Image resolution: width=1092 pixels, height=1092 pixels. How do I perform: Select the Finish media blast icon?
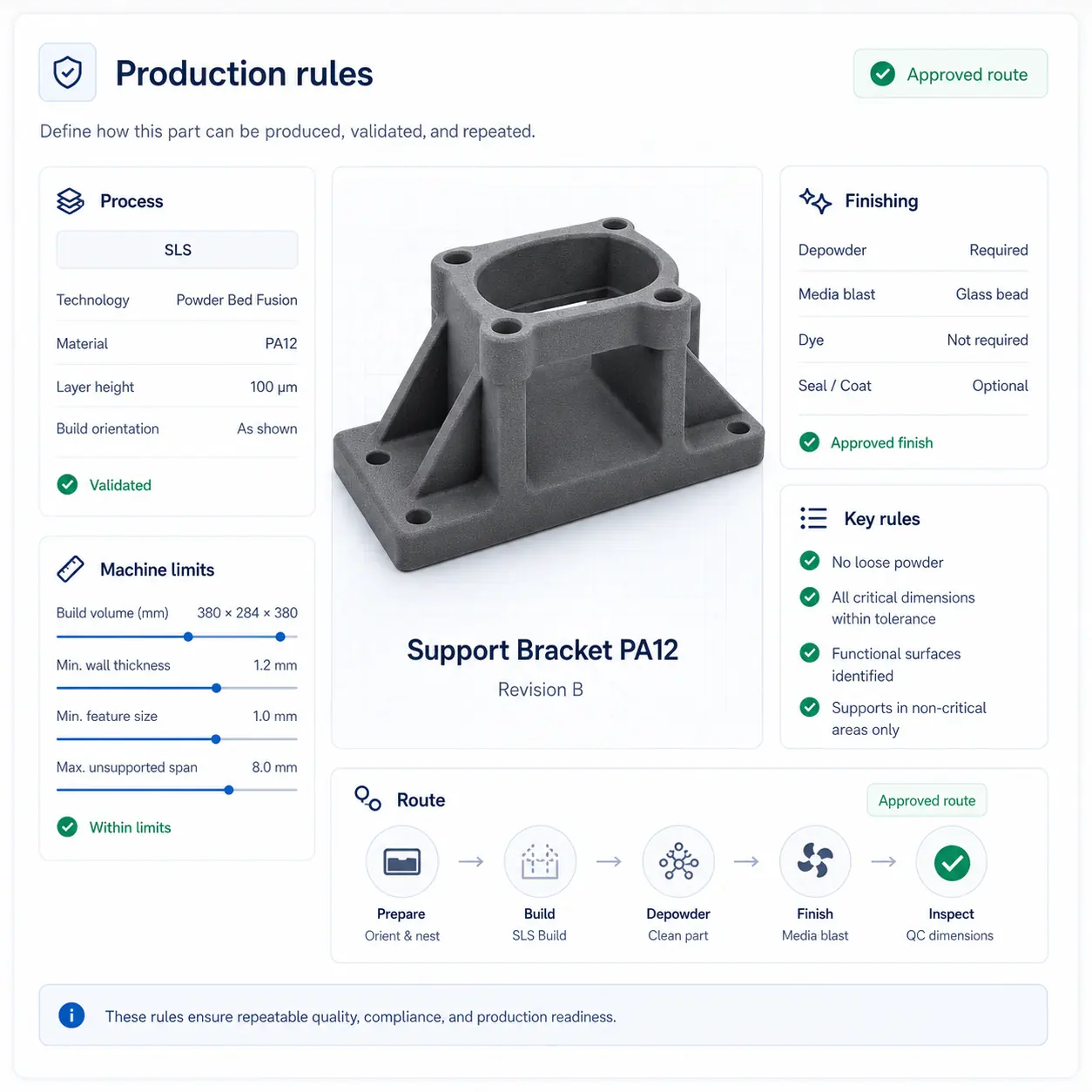pos(815,861)
